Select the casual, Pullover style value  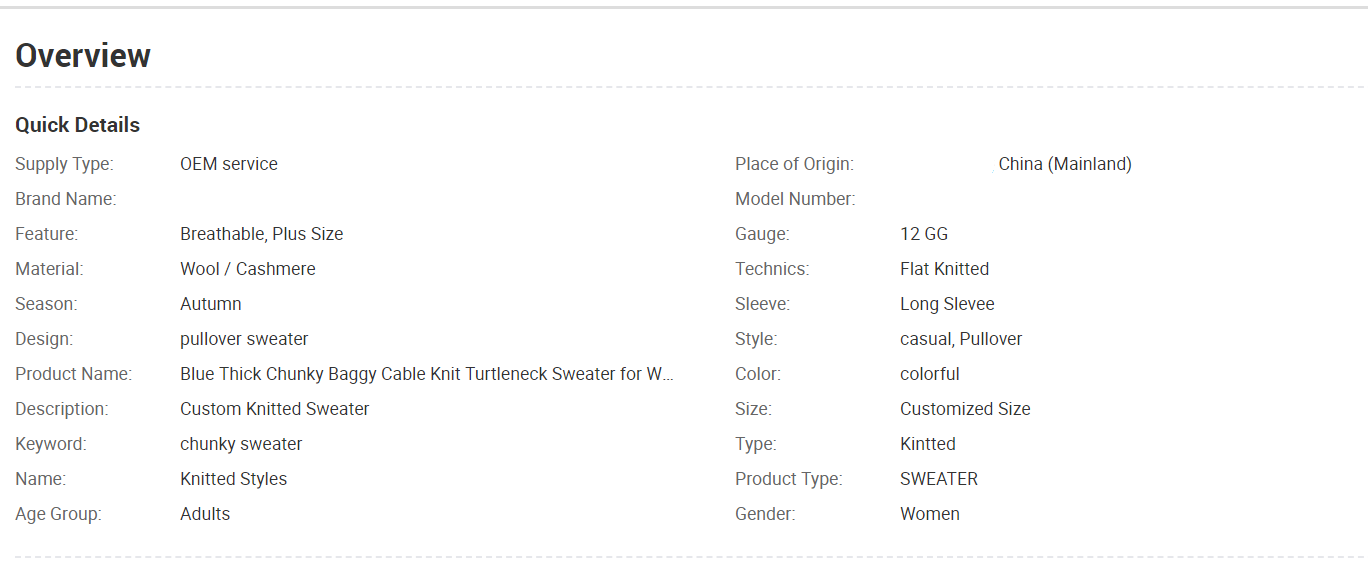coord(961,339)
